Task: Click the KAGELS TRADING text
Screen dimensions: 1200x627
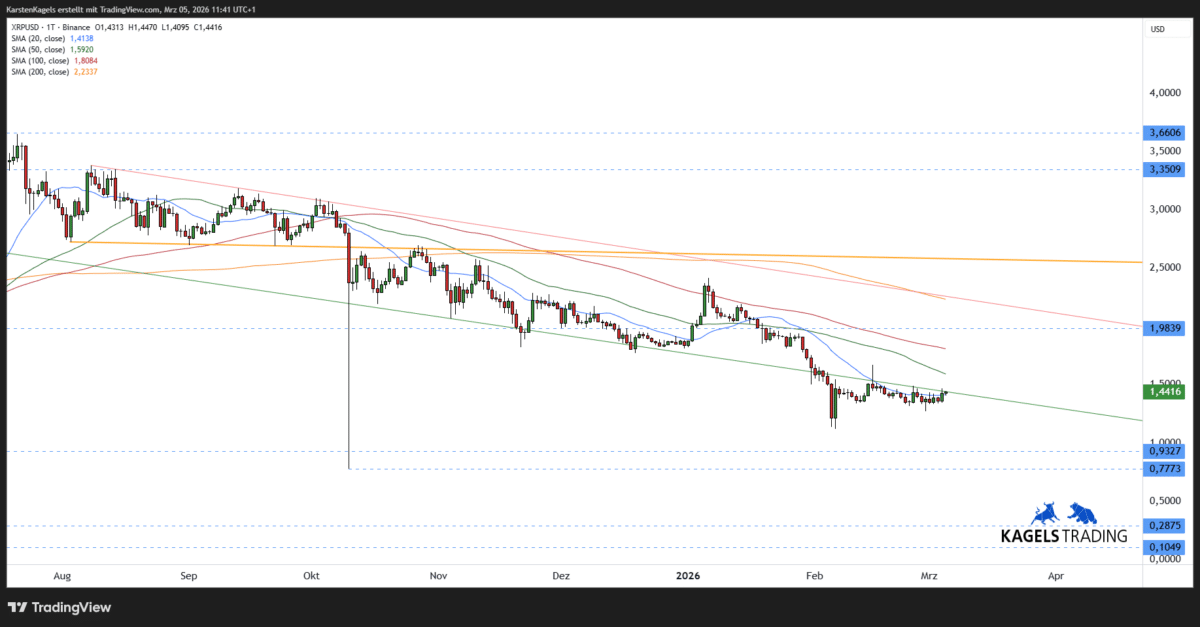Action: (x=1062, y=536)
